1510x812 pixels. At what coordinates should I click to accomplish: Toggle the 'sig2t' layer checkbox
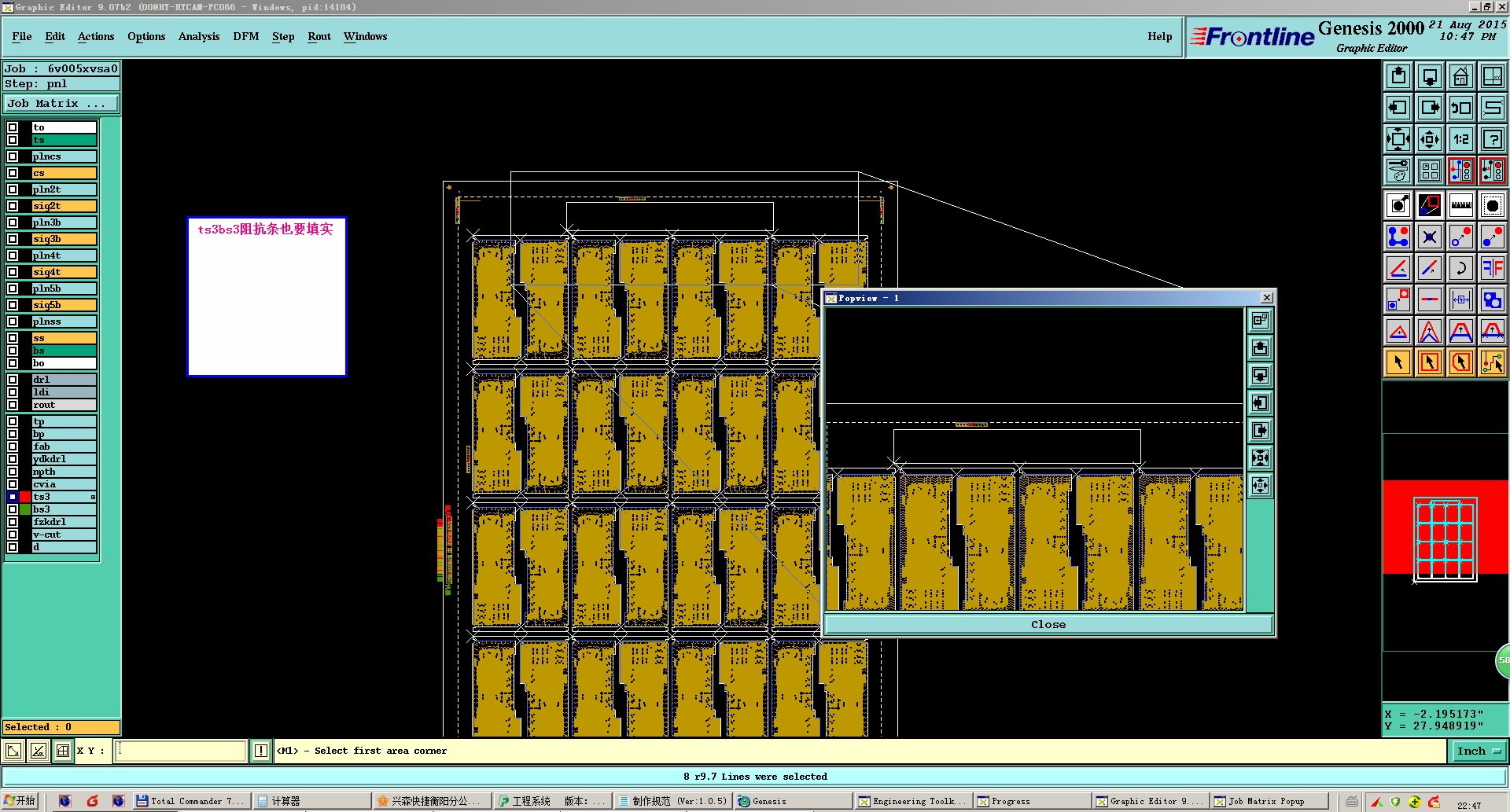(x=13, y=206)
